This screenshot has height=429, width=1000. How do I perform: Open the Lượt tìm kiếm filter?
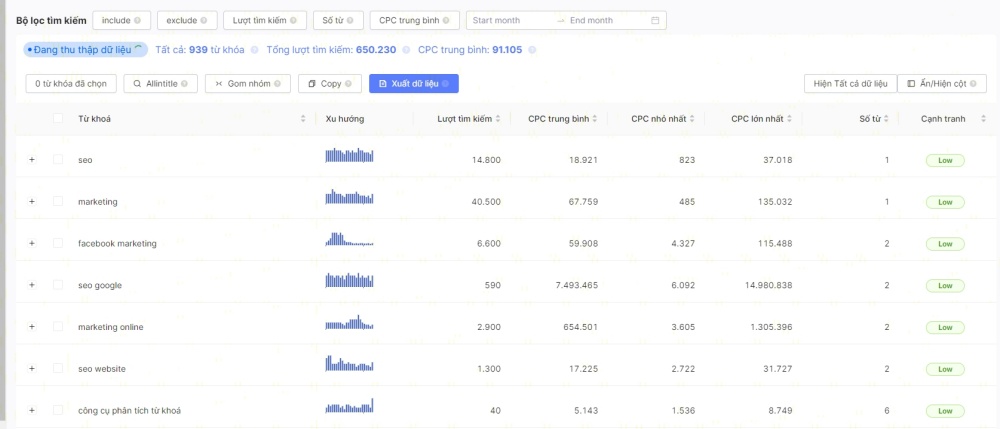[264, 20]
